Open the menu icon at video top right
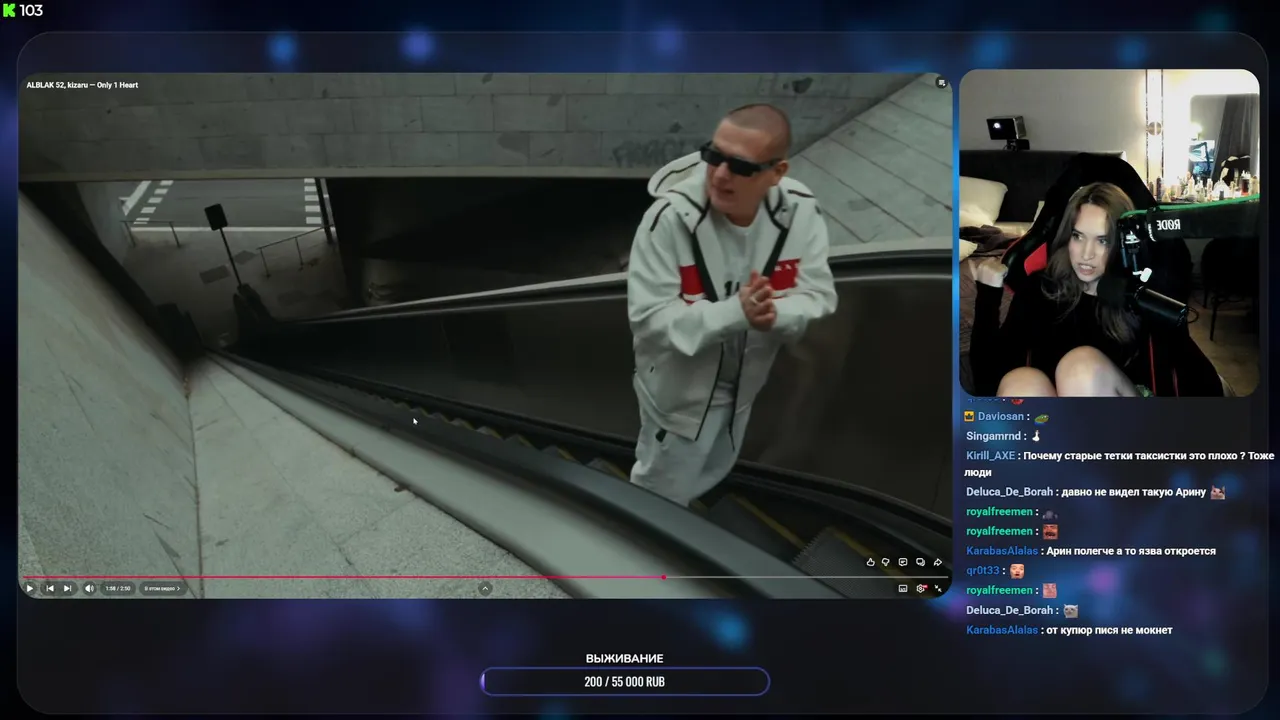Image resolution: width=1280 pixels, height=720 pixels. [941, 83]
